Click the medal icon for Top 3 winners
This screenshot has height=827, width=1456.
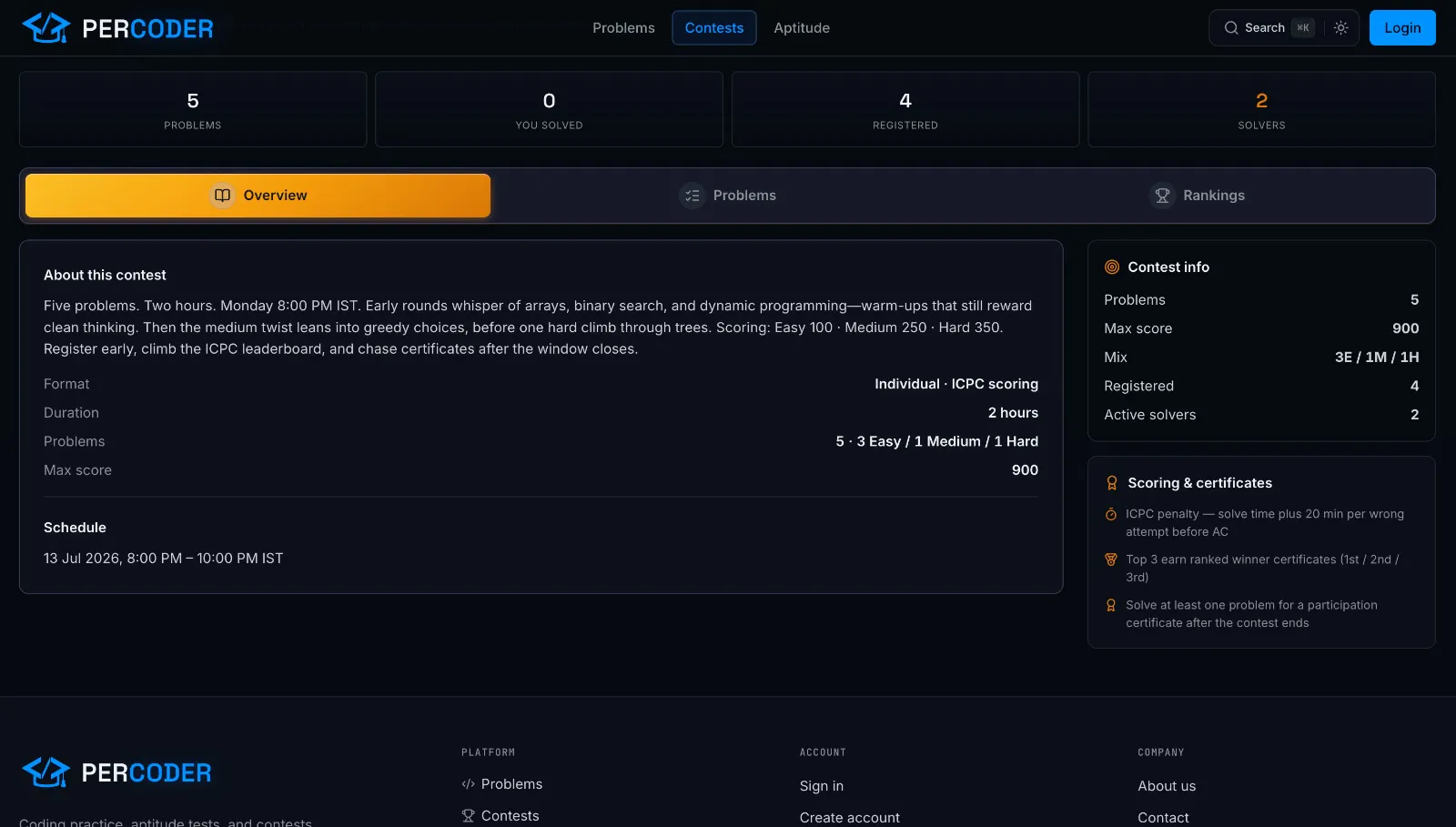1111,560
